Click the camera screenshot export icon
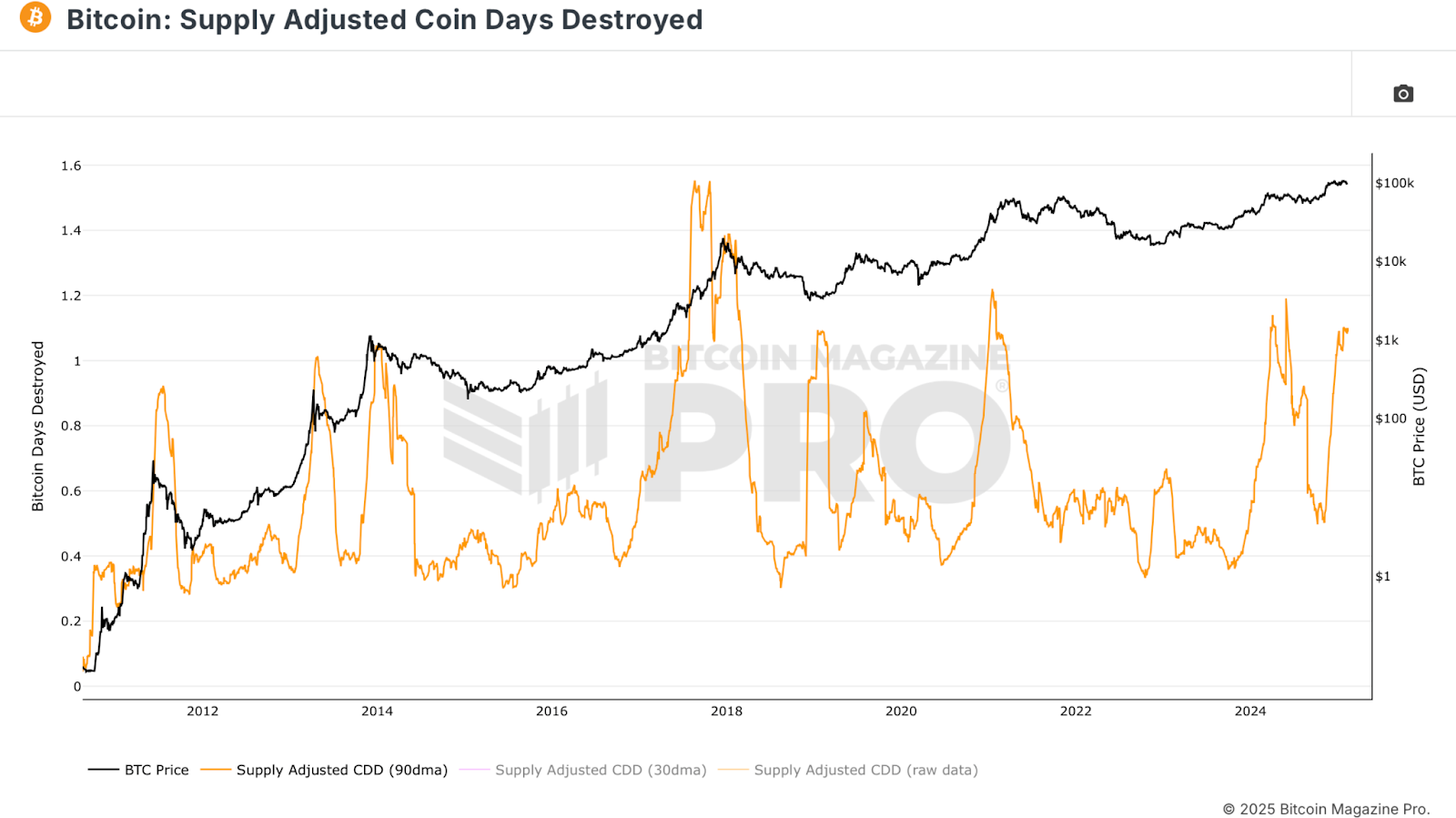Viewport: 1456px width, 818px height. [x=1403, y=93]
